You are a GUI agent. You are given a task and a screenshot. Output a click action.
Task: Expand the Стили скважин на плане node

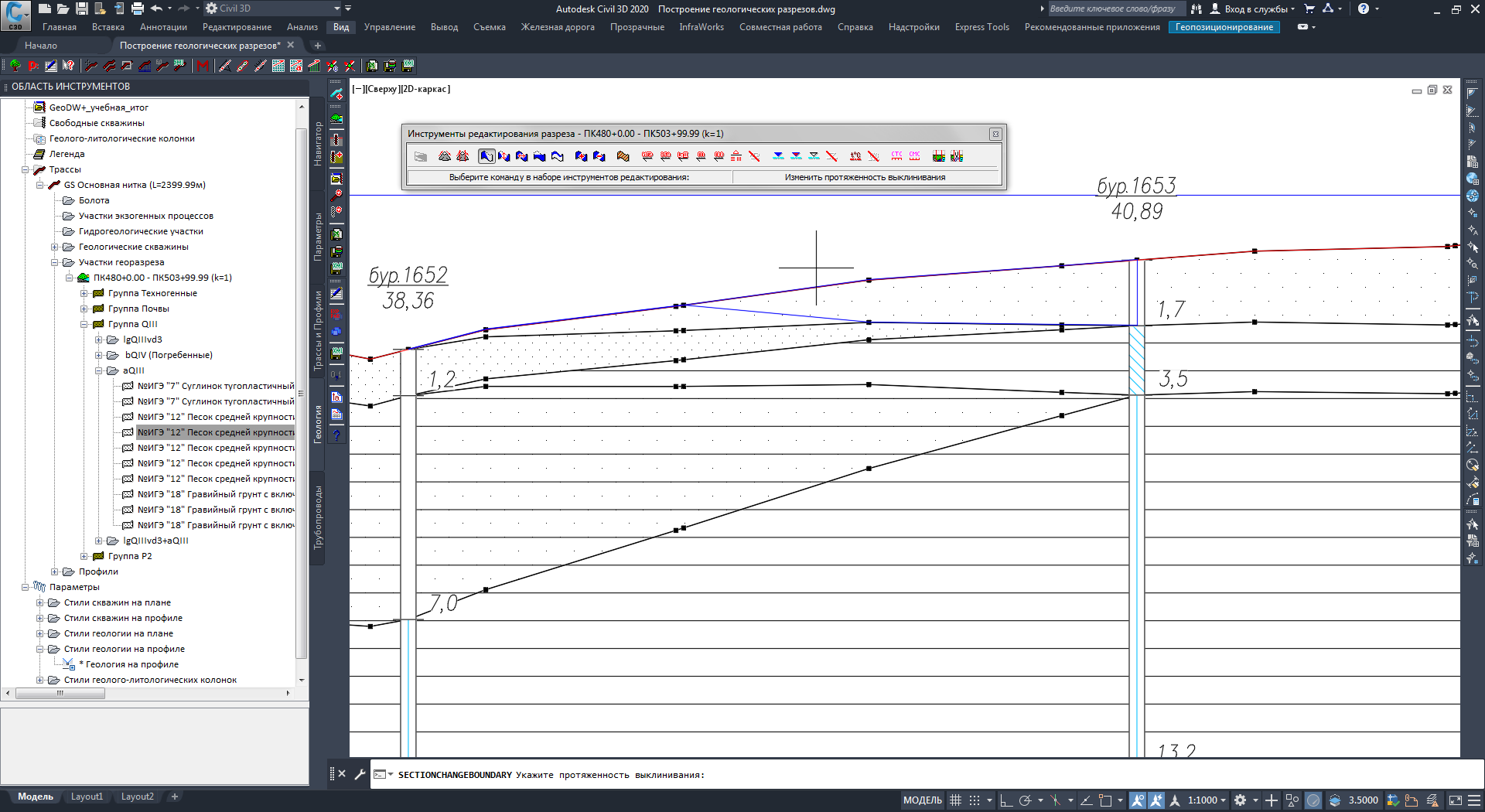click(40, 602)
